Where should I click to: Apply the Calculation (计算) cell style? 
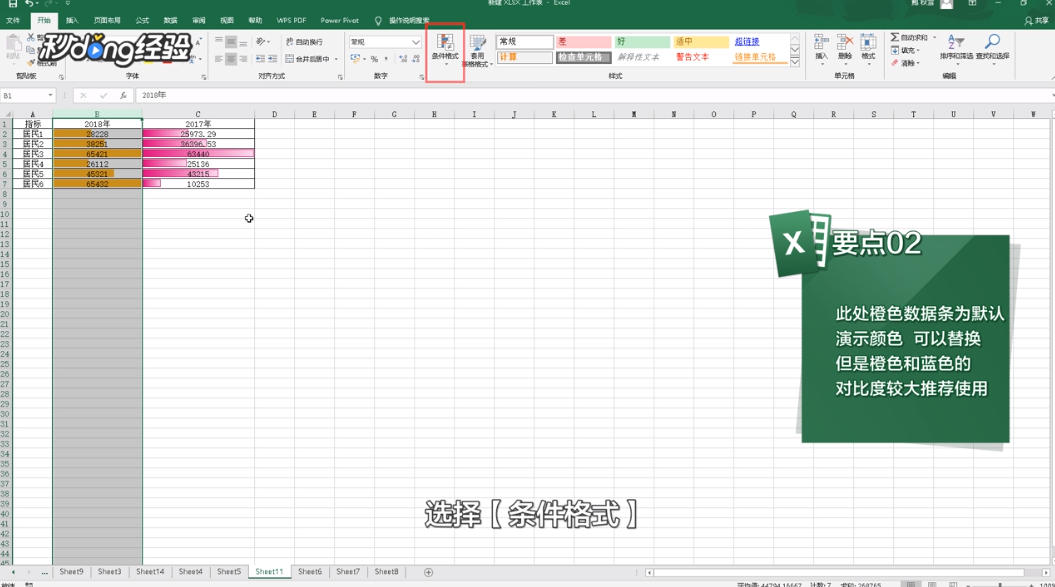click(x=524, y=57)
